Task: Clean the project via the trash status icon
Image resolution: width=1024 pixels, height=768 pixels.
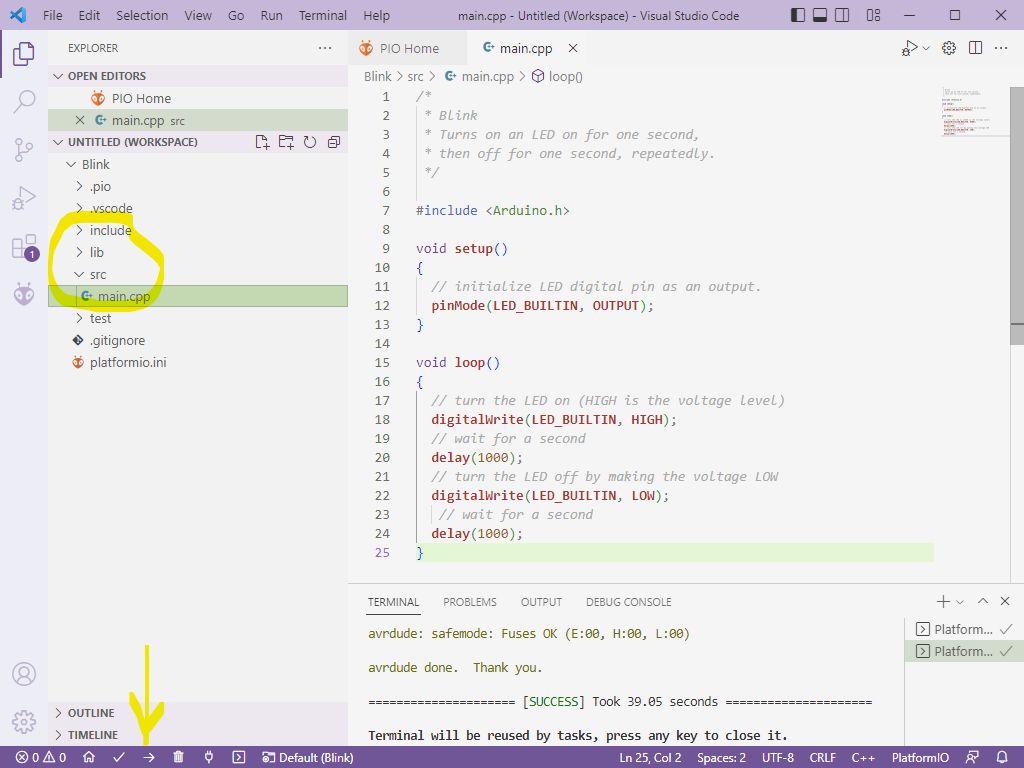Action: pyautogui.click(x=178, y=757)
